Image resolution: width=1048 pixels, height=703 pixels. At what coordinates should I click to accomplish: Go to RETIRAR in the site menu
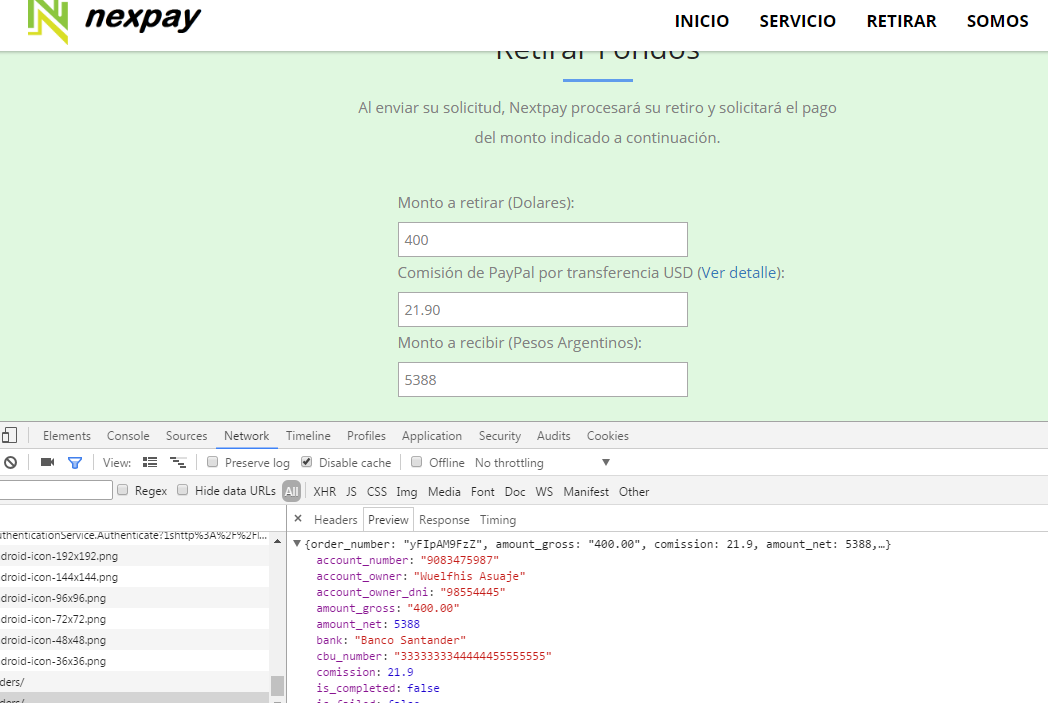pyautogui.click(x=902, y=21)
